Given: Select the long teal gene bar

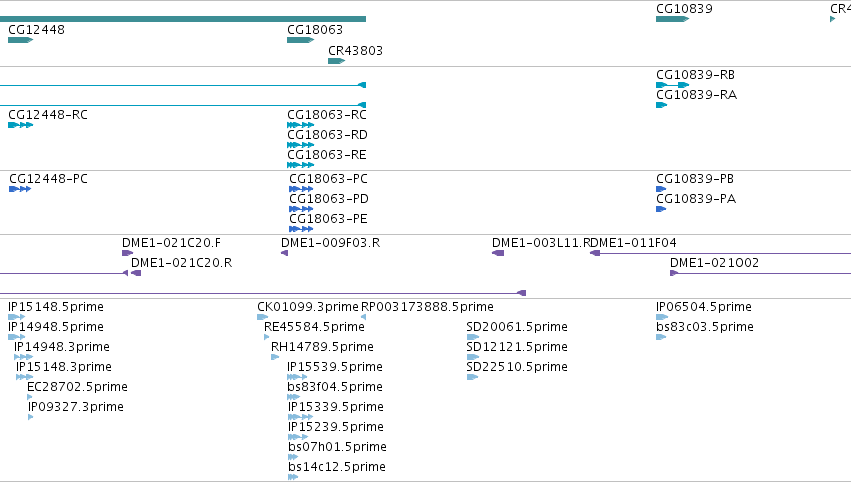Looking at the screenshot, I should coord(183,19).
